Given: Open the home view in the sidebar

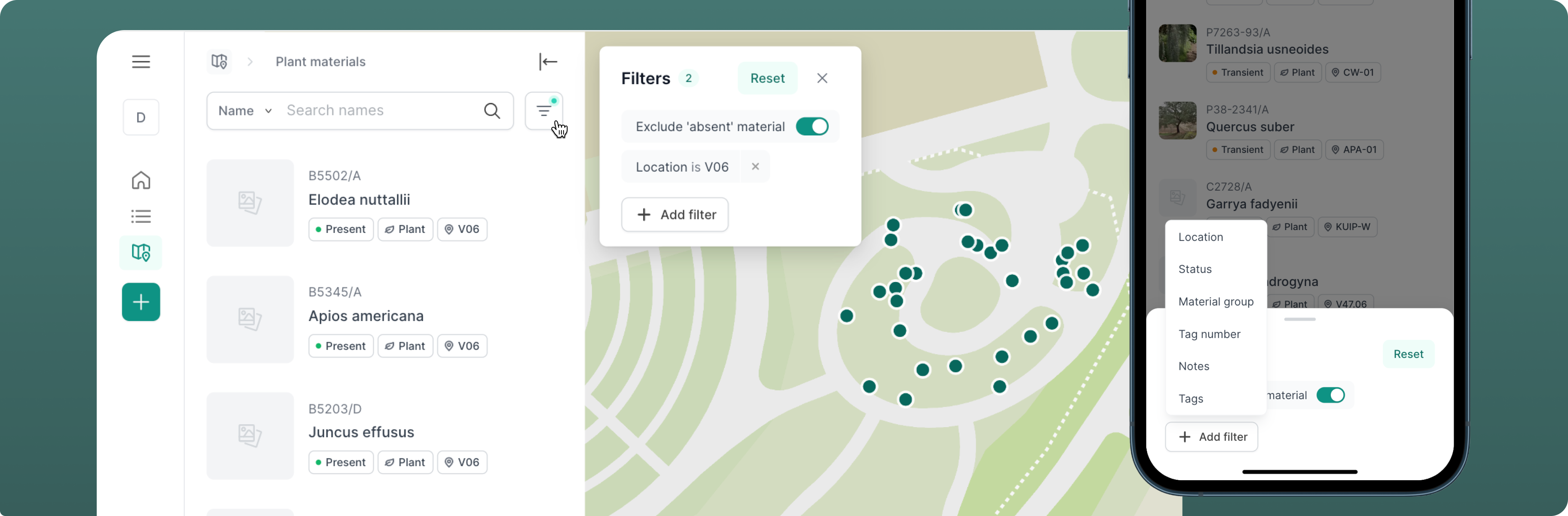Looking at the screenshot, I should pyautogui.click(x=141, y=180).
